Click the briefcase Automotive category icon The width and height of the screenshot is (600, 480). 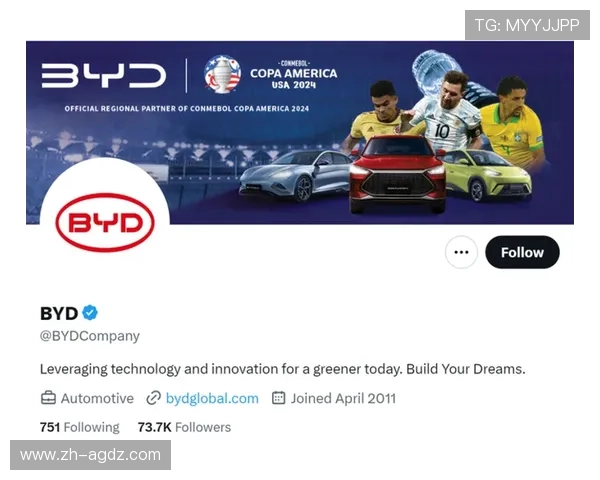click(x=48, y=398)
